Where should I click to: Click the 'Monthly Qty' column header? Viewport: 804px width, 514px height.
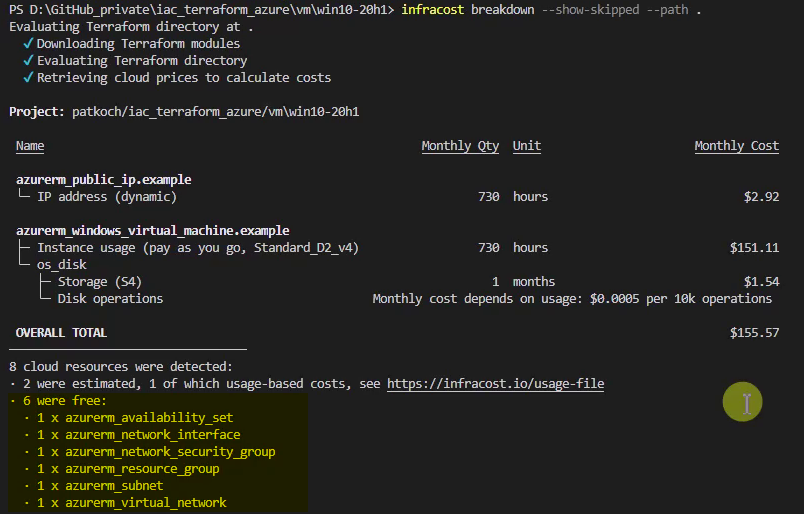coord(460,146)
